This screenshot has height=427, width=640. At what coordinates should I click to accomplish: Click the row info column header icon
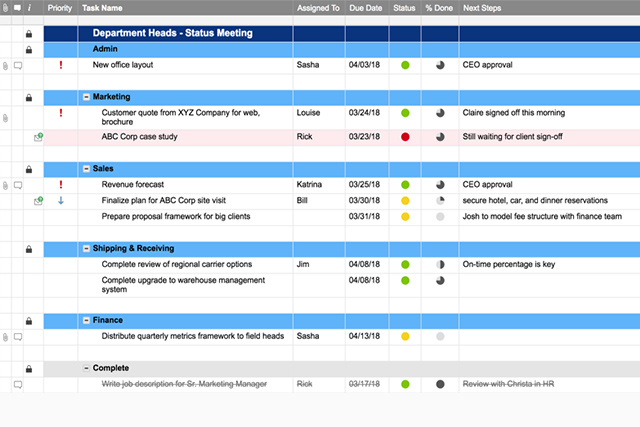pyautogui.click(x=29, y=8)
